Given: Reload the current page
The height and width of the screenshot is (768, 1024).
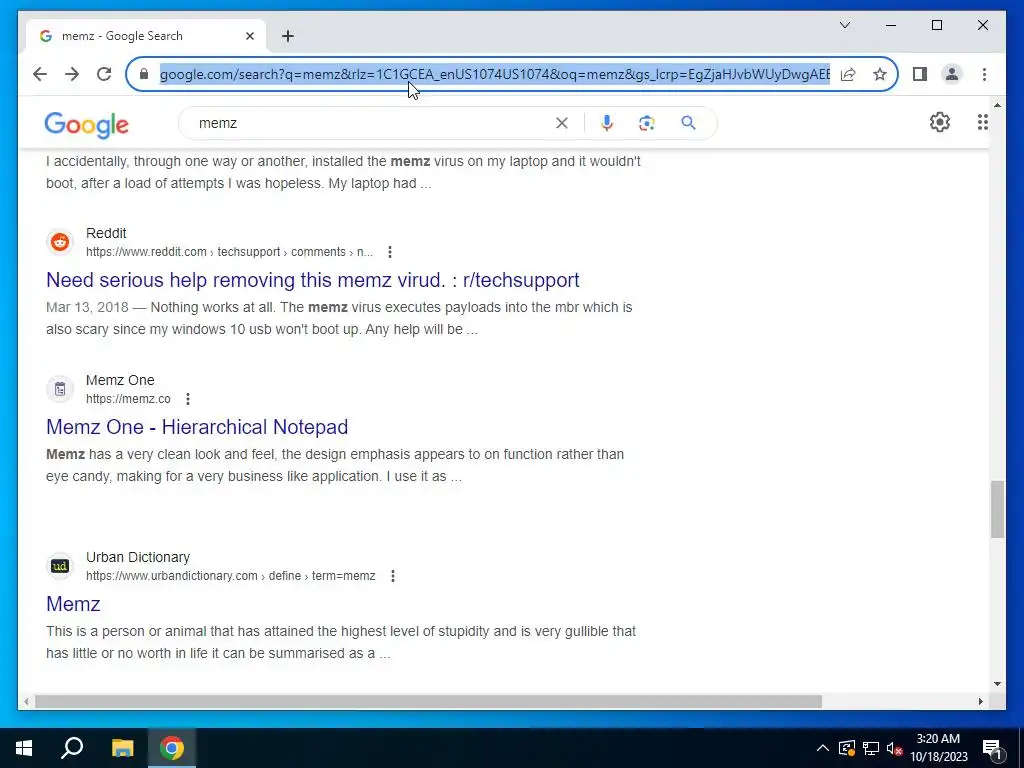Looking at the screenshot, I should pos(104,74).
